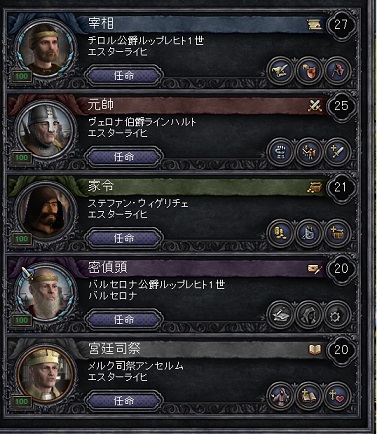
Task: Select the marshal's sword with plus job icon
Action: (337, 152)
